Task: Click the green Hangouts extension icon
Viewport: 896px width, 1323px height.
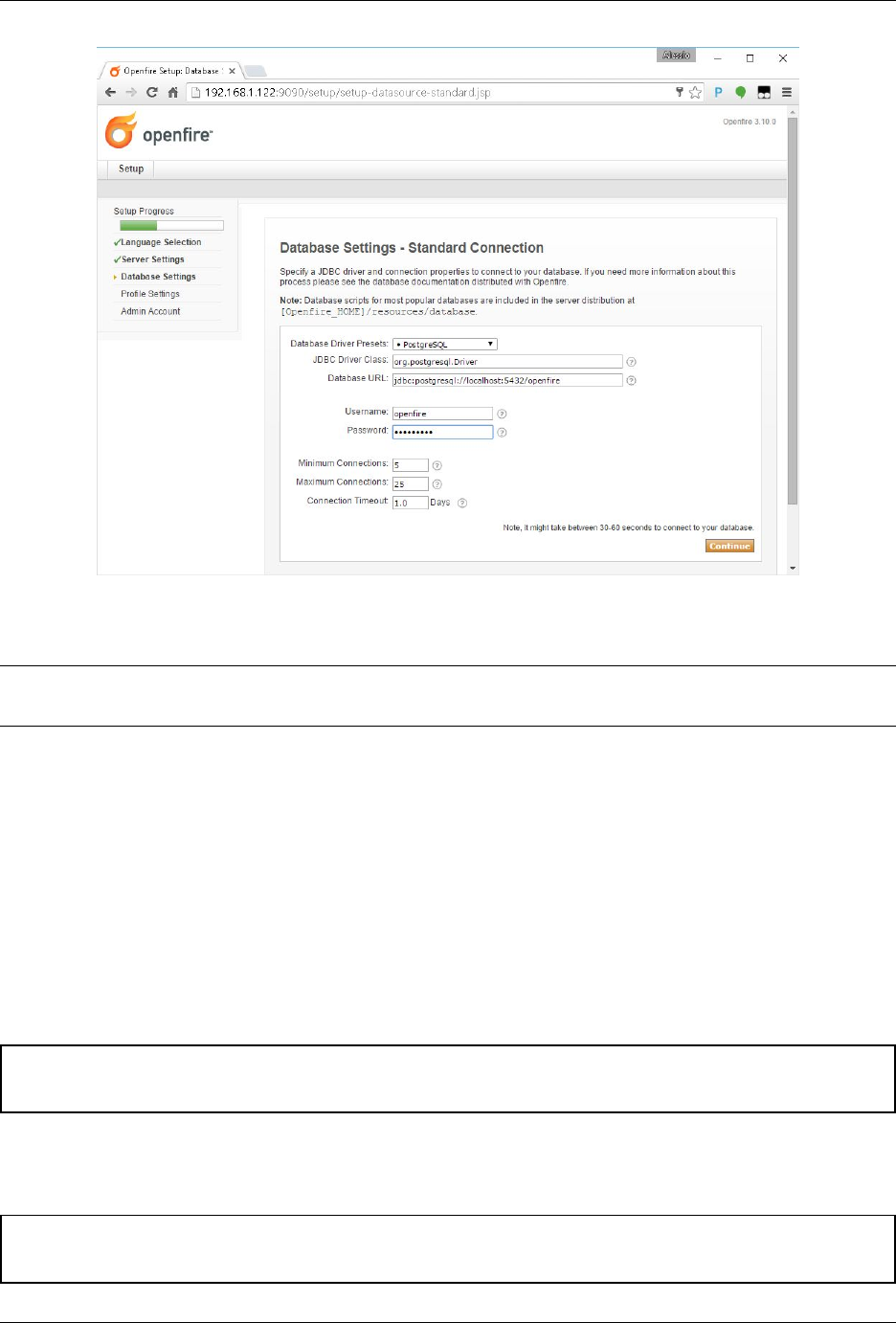Action: coord(740,93)
